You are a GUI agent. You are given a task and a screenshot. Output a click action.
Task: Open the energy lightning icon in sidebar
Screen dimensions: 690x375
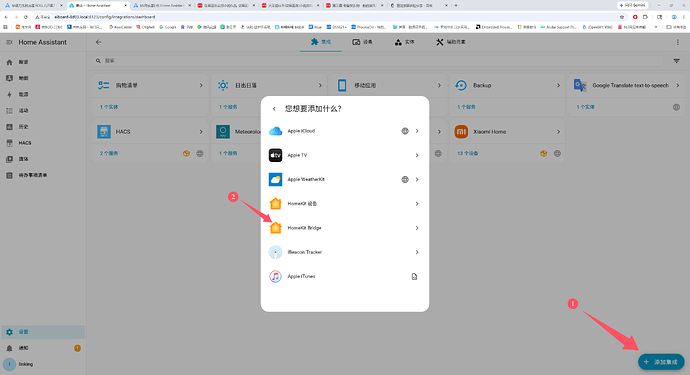click(9, 94)
